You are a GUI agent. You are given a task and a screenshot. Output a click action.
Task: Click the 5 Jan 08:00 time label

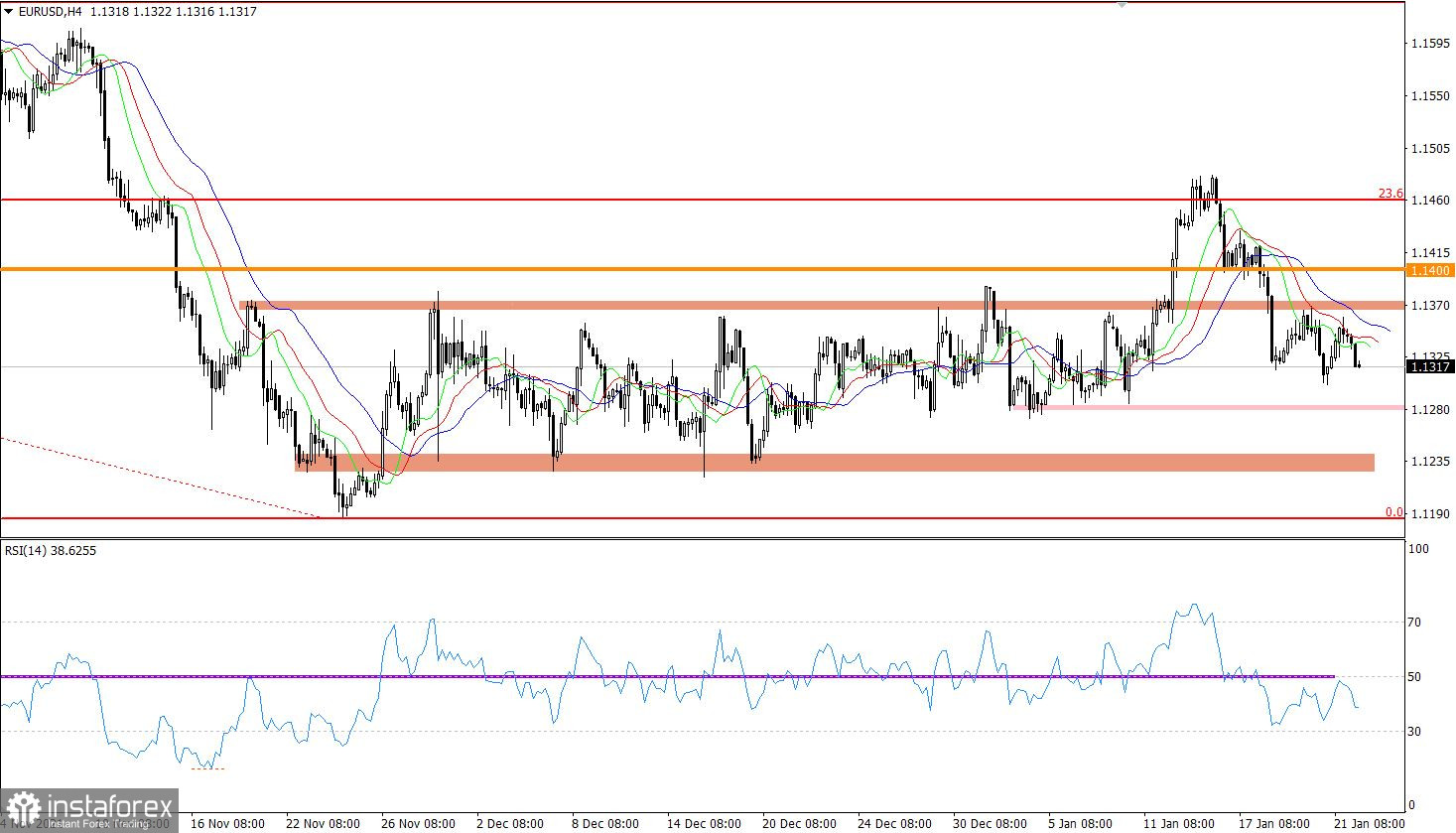pos(1081,824)
